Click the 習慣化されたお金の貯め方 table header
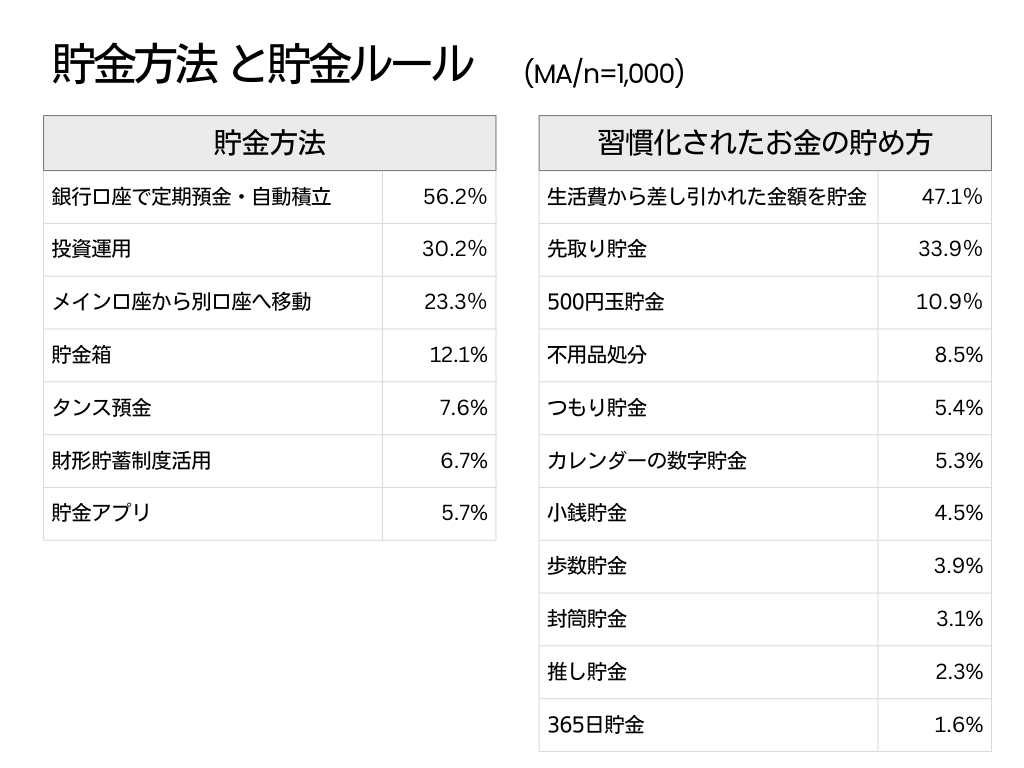This screenshot has height=768, width=1024. (765, 143)
